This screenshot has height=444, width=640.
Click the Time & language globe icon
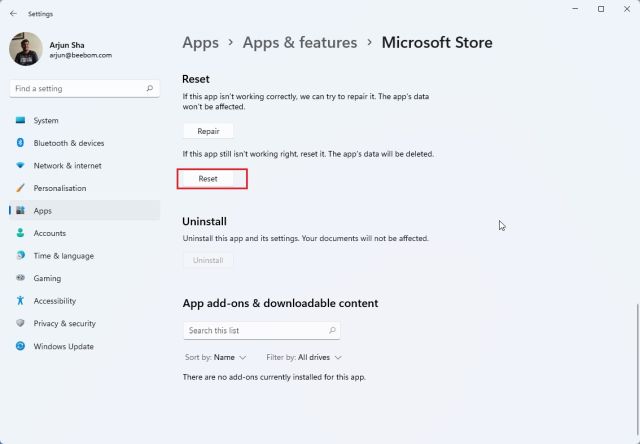20,255
